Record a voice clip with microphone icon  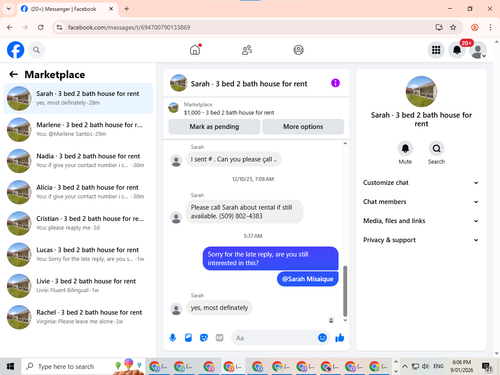[x=173, y=338]
